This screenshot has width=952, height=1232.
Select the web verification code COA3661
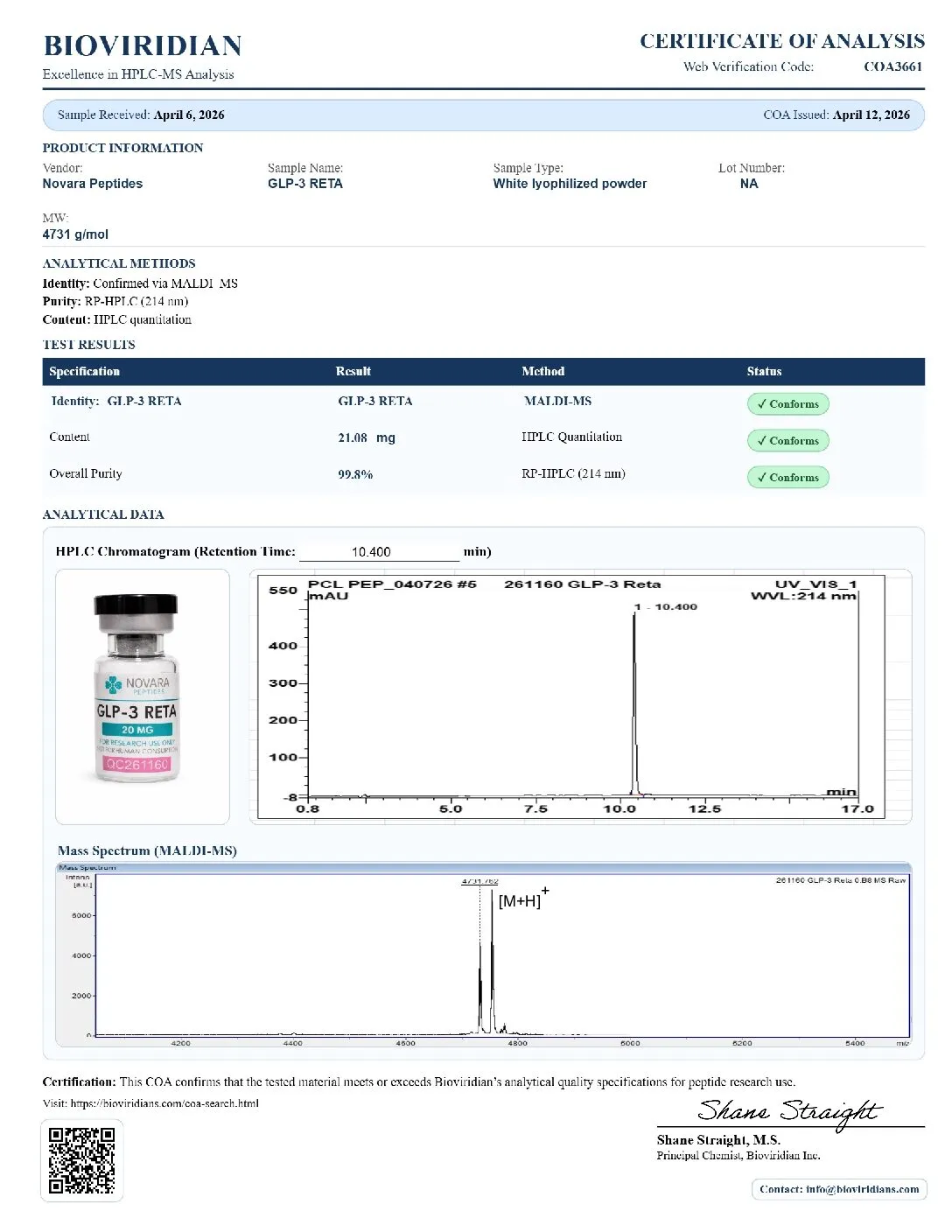tap(892, 66)
